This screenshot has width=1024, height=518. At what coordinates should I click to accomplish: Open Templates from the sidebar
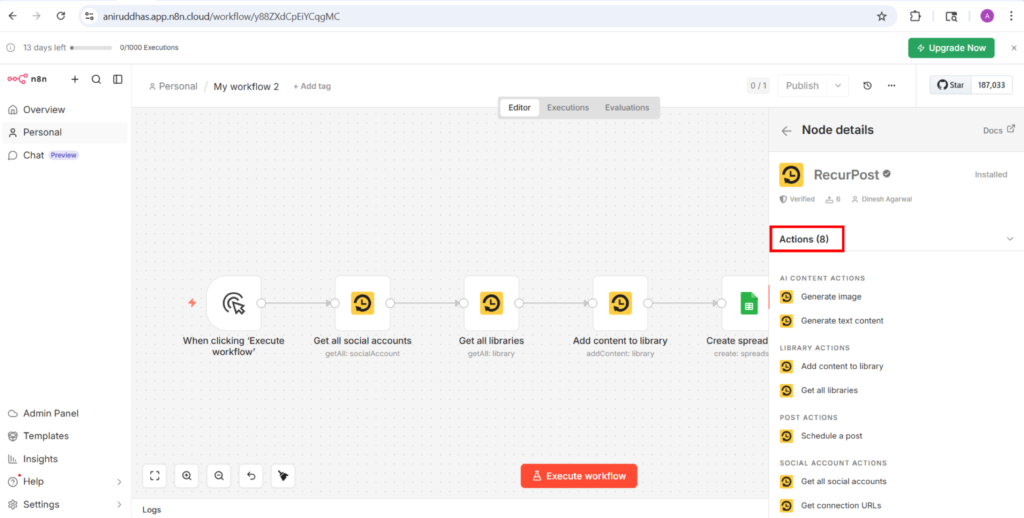pyautogui.click(x=65, y=436)
